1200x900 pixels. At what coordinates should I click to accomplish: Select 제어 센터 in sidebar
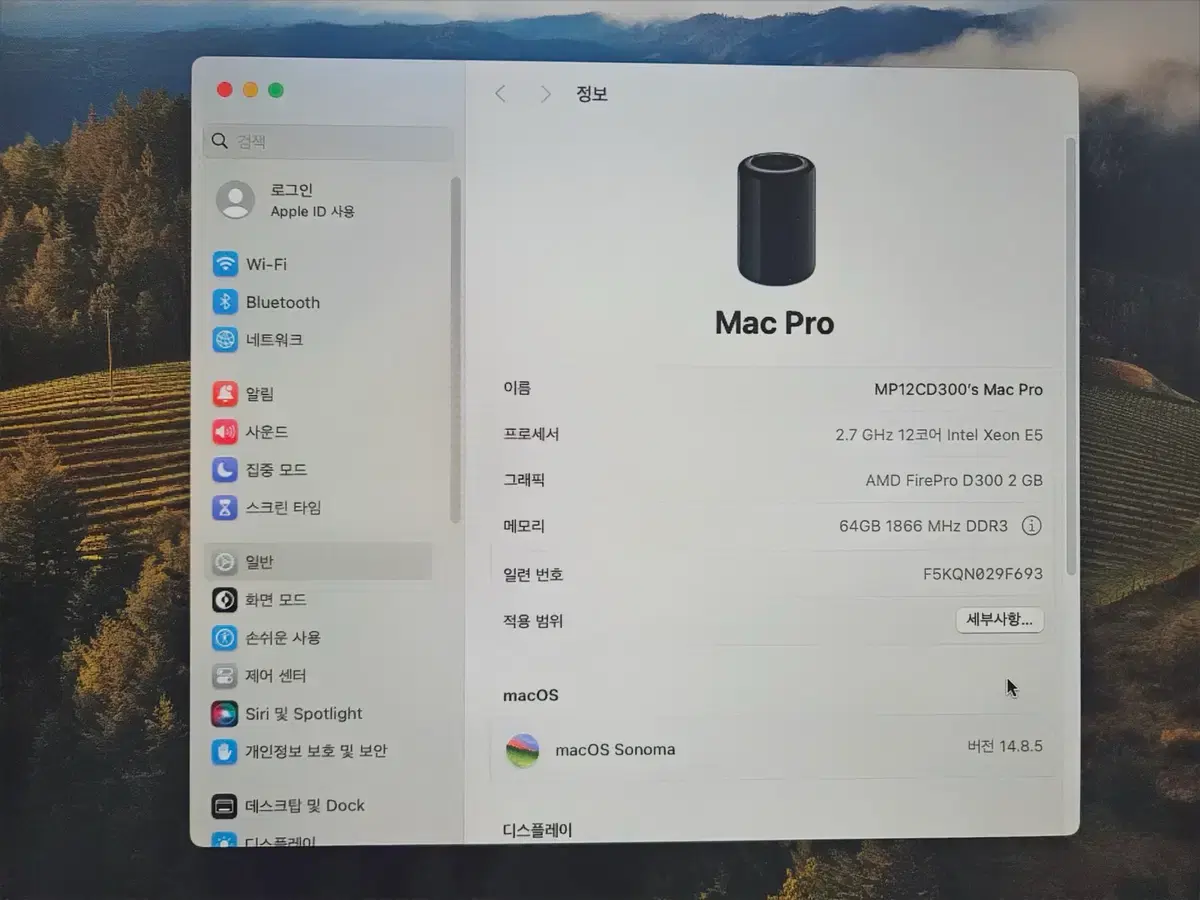[318, 675]
